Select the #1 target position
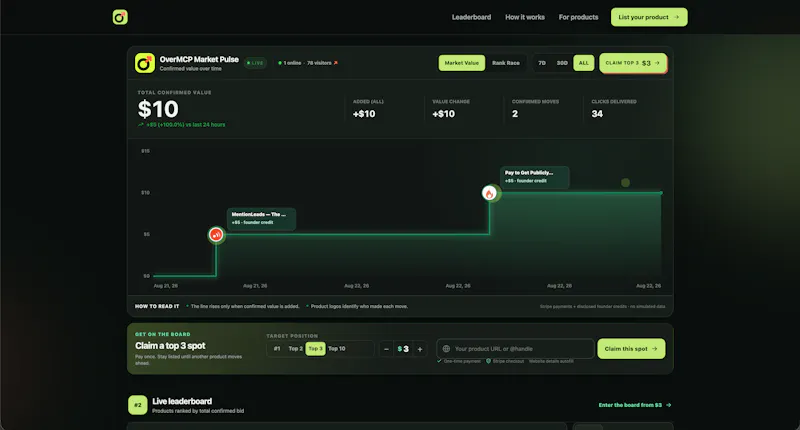Screen dimensions: 800x430 277,349
